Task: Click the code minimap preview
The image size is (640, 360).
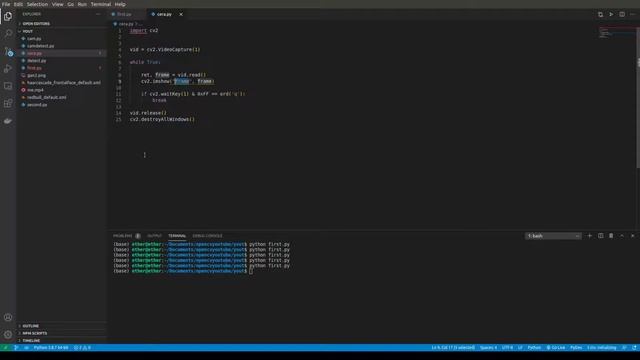Action: coord(616,33)
